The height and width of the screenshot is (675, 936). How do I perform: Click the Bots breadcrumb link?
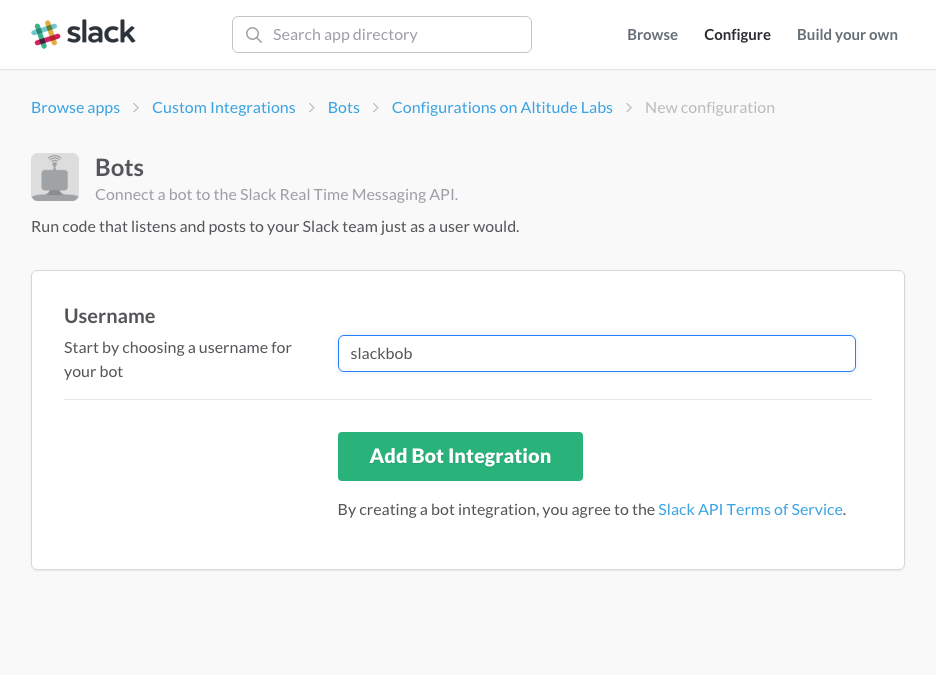tap(343, 108)
